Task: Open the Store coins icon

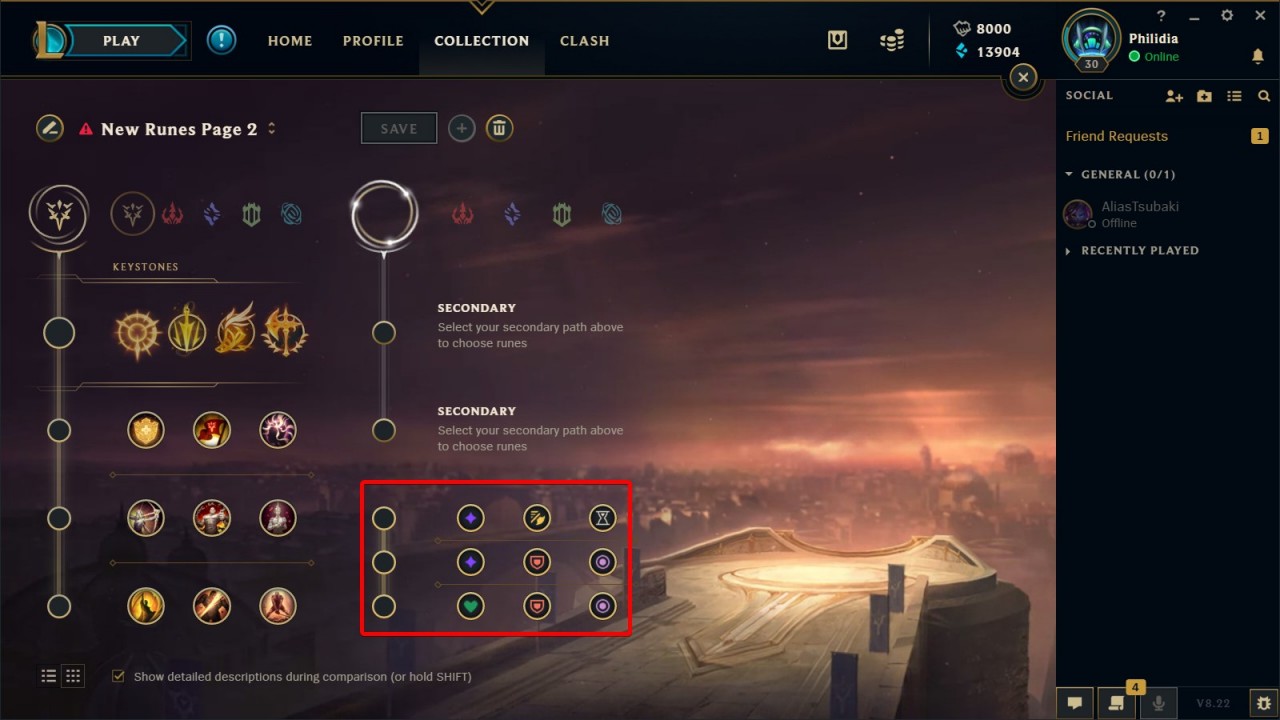Action: tap(892, 40)
